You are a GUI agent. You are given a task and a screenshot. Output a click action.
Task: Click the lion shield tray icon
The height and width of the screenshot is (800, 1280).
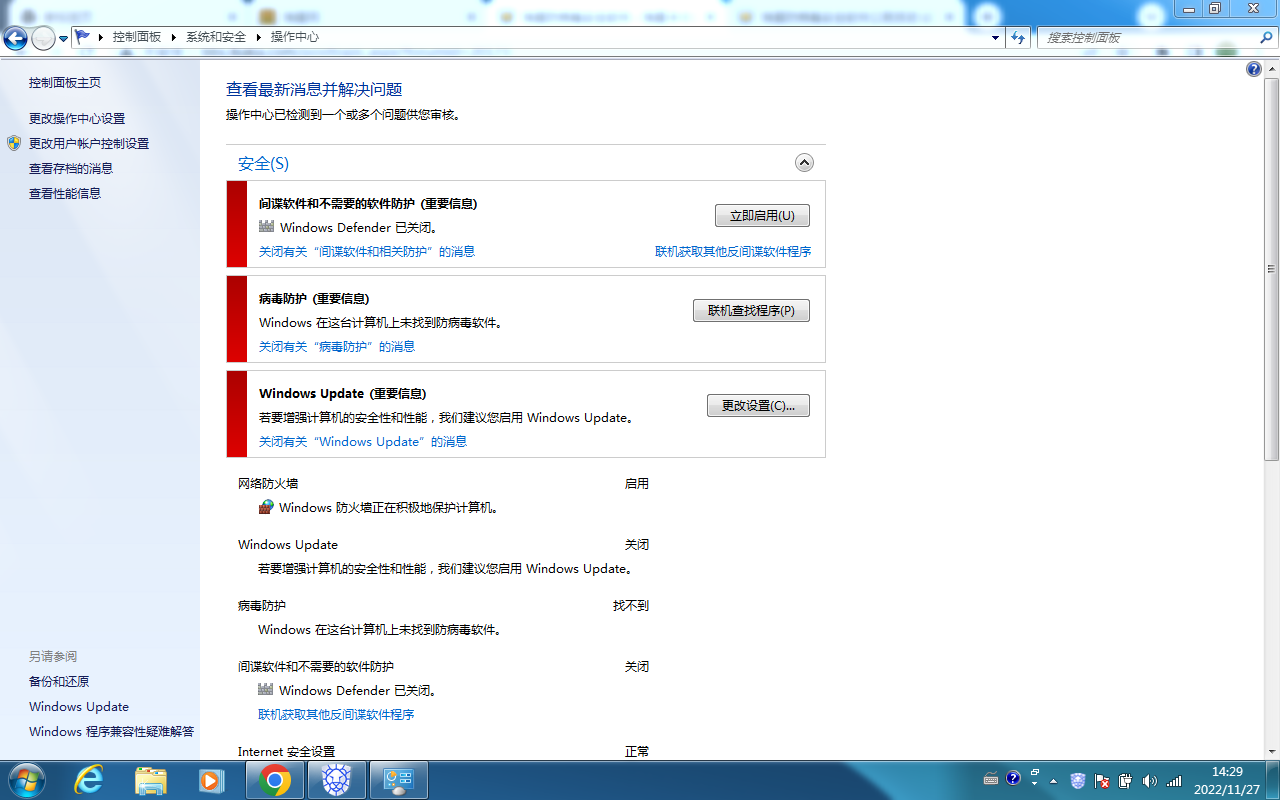click(1077, 781)
